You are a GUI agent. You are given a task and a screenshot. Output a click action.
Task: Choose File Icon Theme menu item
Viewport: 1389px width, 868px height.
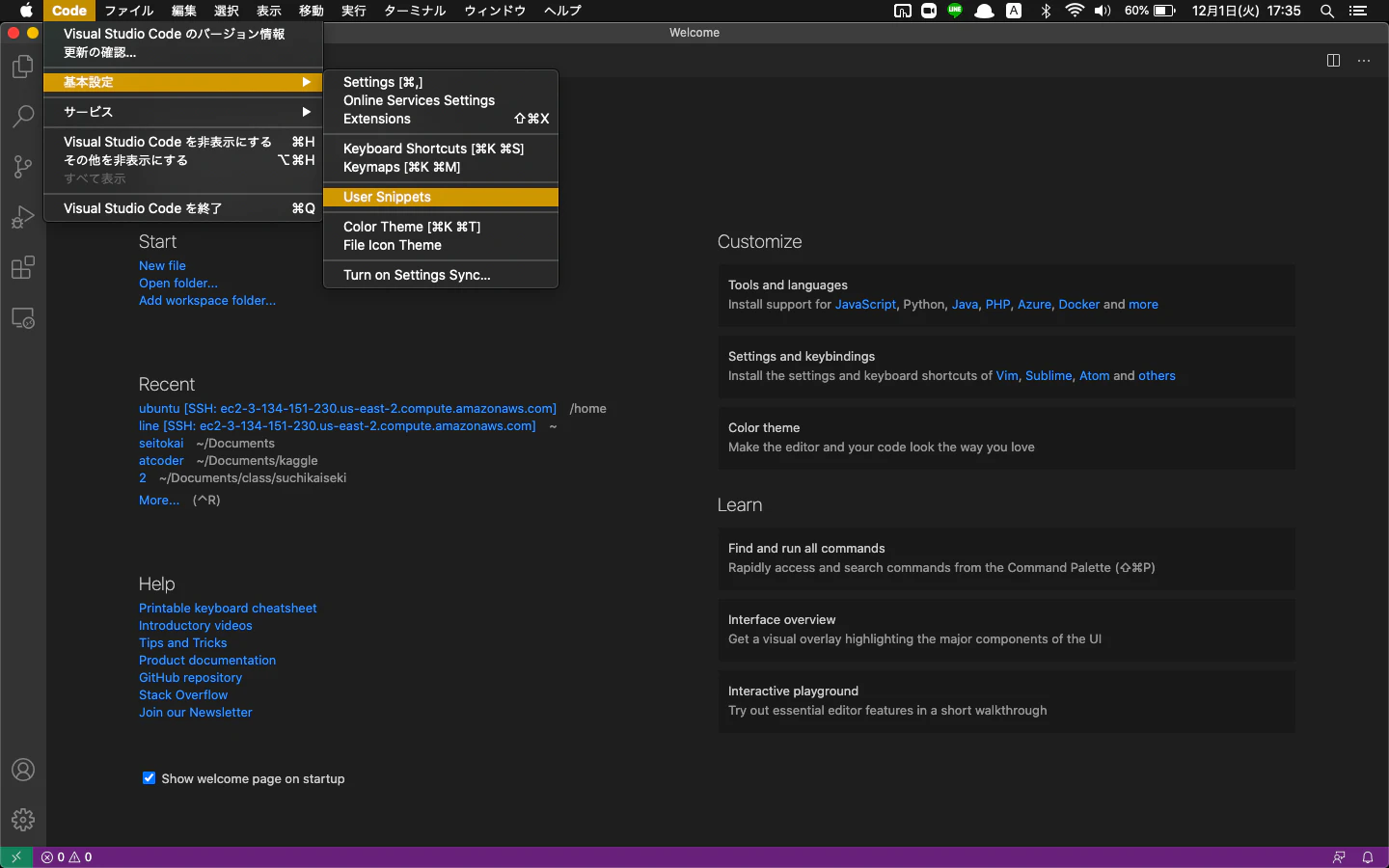tap(441, 245)
